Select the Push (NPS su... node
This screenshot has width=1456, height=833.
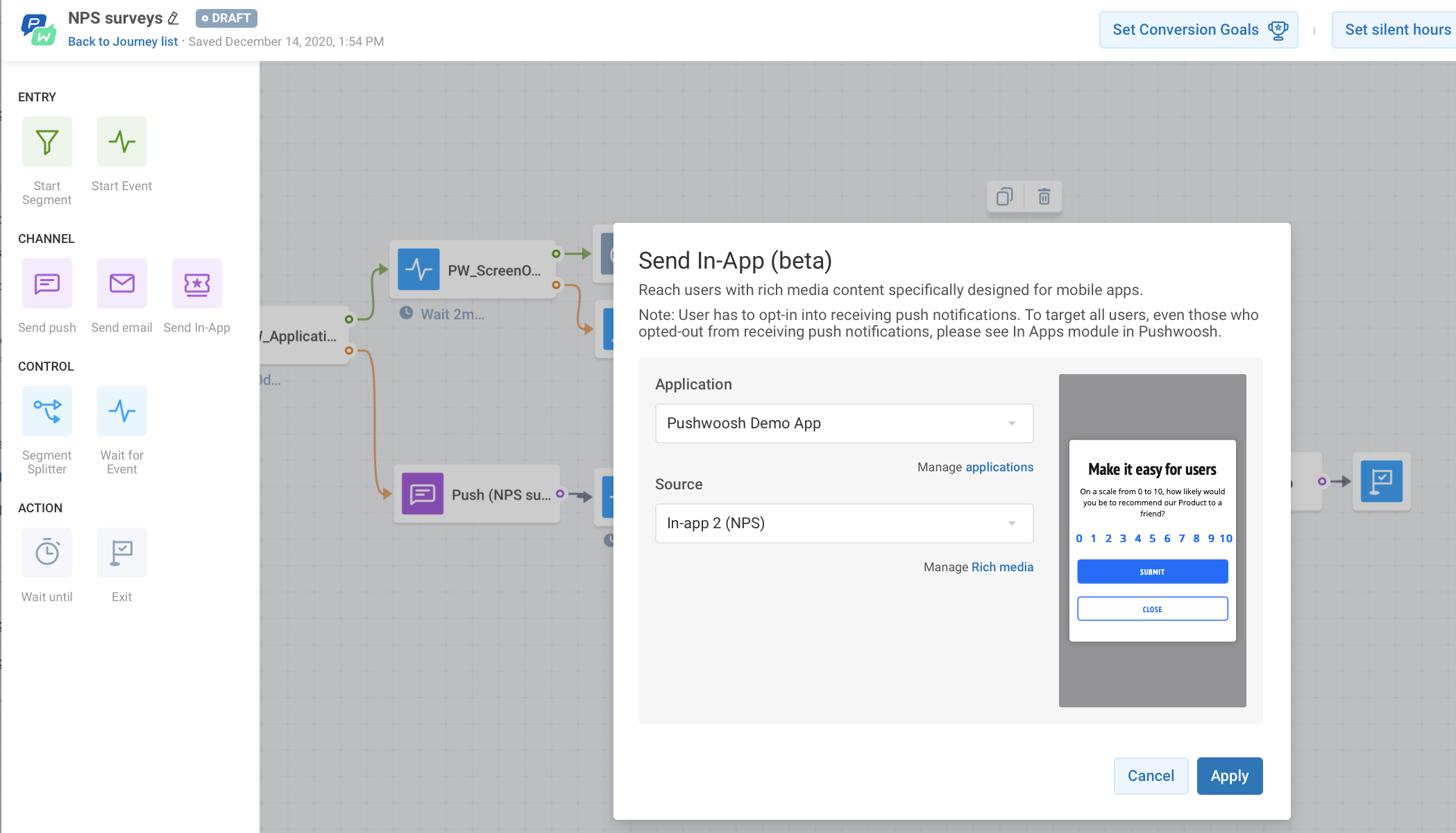coord(477,494)
